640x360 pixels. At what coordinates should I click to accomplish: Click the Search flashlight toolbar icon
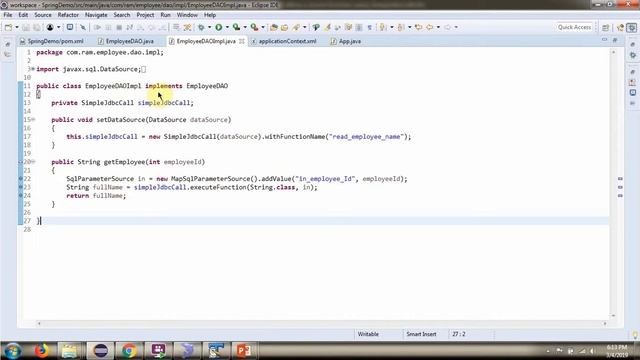(296, 27)
